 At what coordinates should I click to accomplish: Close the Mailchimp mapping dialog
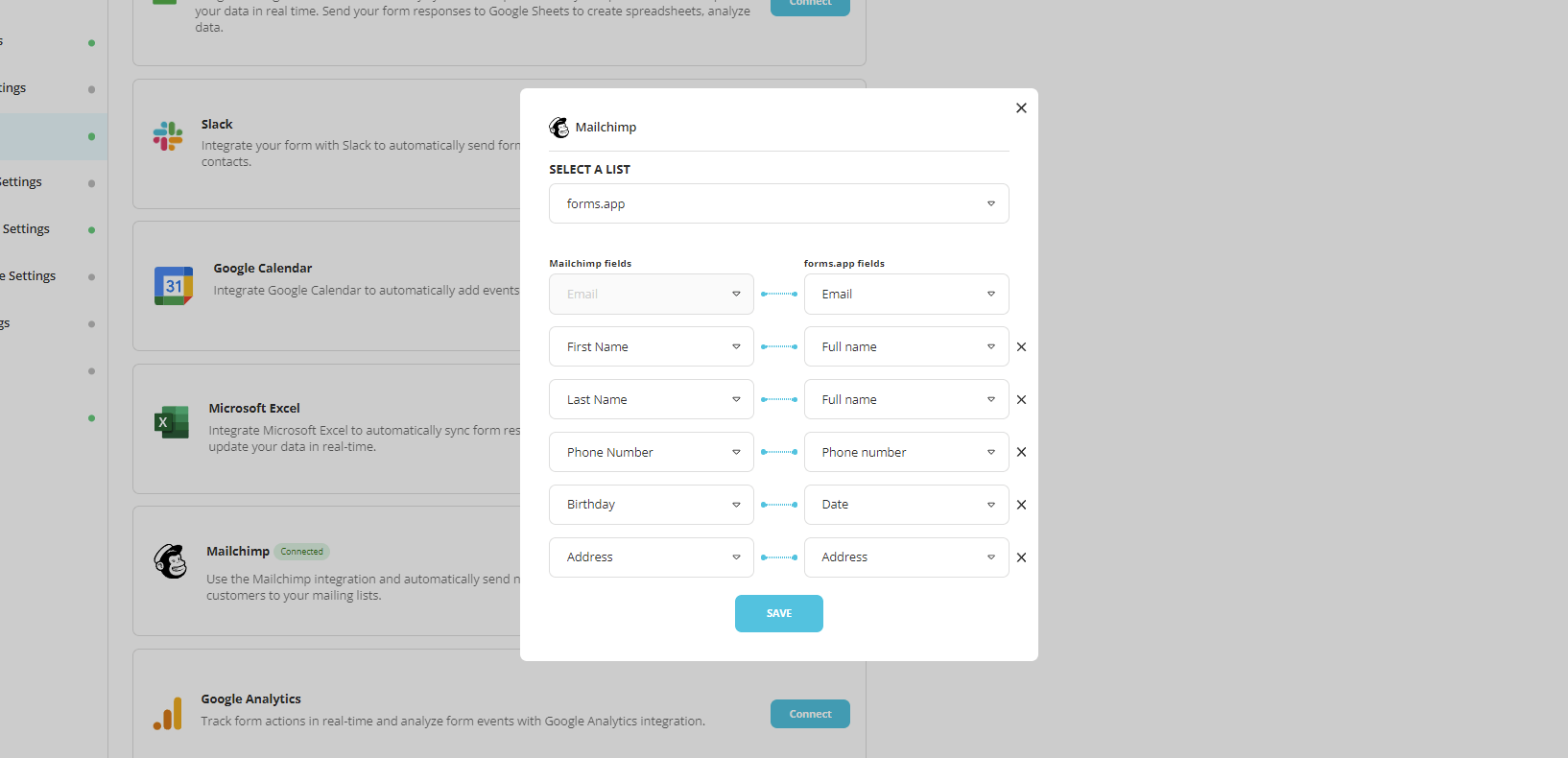[x=1021, y=108]
